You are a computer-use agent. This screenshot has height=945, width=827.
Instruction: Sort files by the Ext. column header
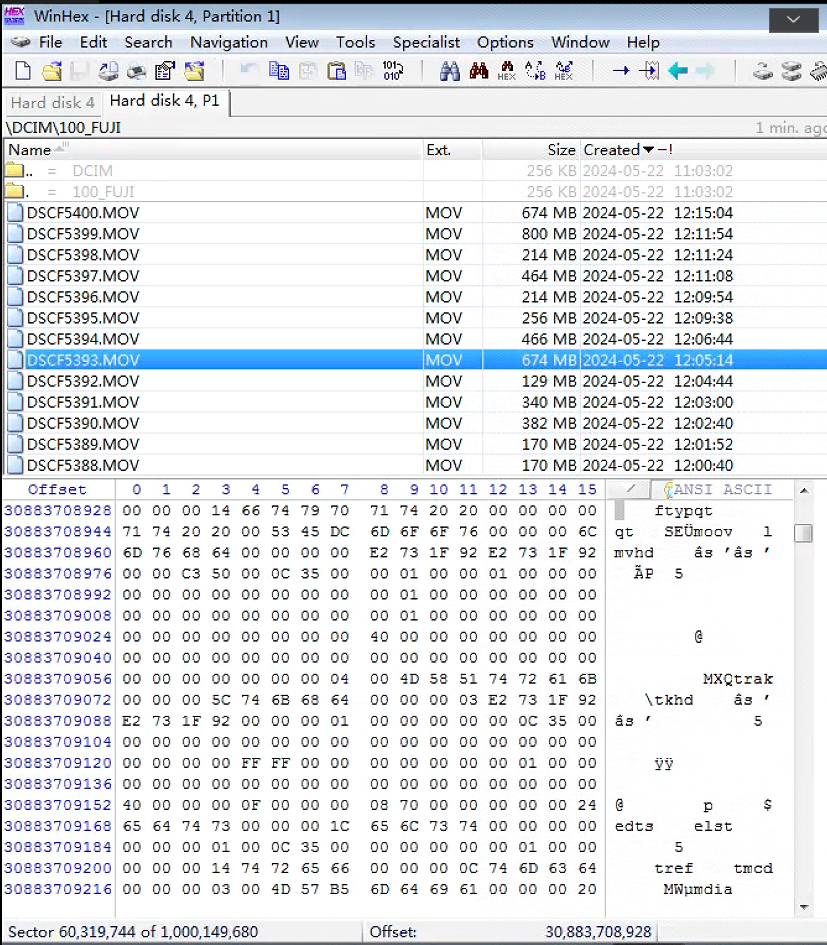click(x=452, y=149)
